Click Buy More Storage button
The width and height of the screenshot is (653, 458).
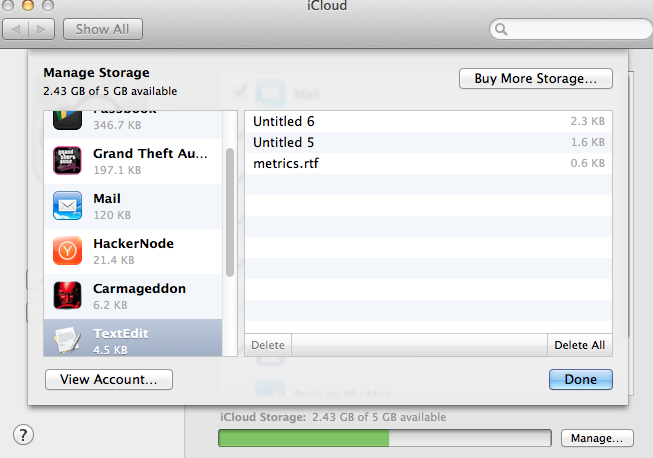point(536,78)
